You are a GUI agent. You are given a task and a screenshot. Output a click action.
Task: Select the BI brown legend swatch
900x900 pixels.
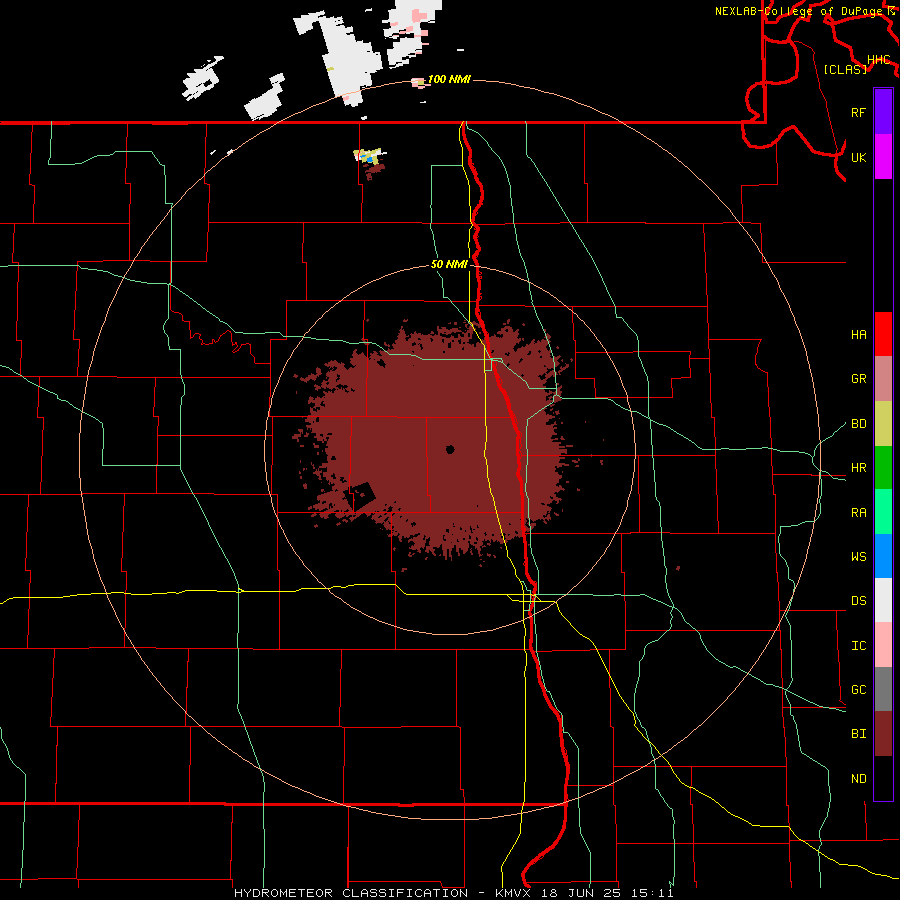point(883,734)
